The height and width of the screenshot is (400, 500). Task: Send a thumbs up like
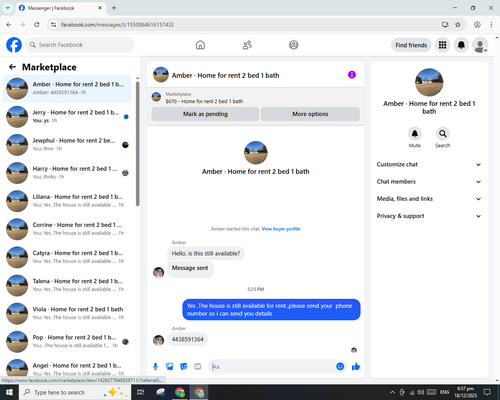356,367
